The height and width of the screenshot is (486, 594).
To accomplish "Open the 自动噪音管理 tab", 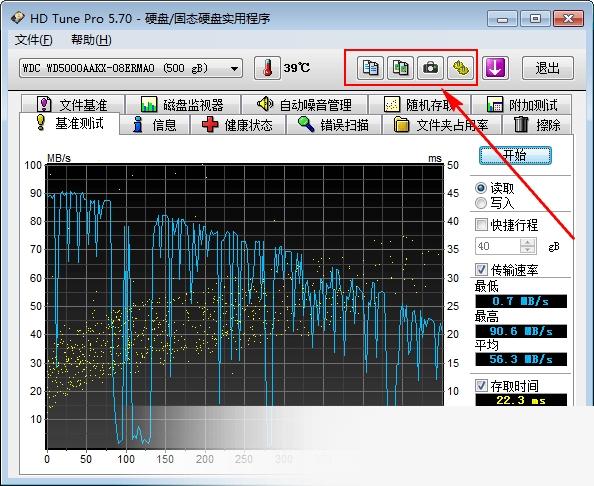I will coord(304,104).
